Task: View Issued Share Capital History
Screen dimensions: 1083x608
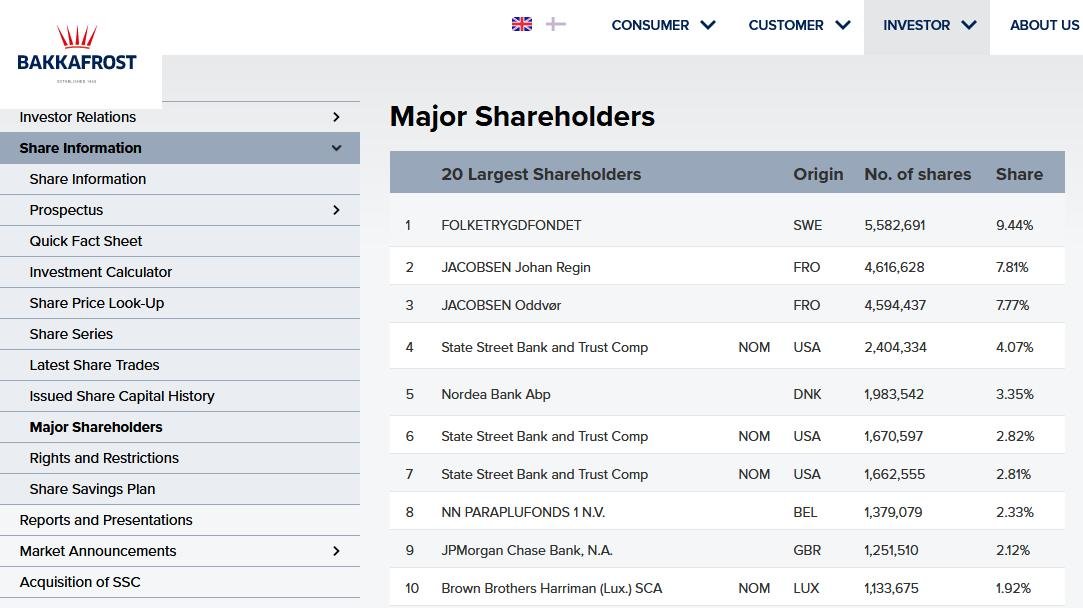Action: click(x=122, y=396)
